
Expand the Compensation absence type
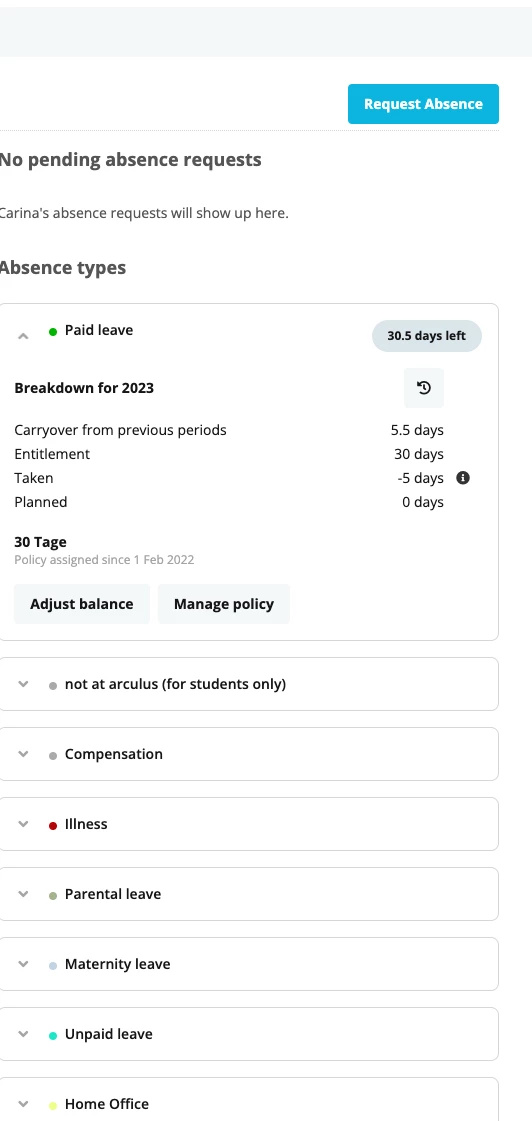[248, 754]
